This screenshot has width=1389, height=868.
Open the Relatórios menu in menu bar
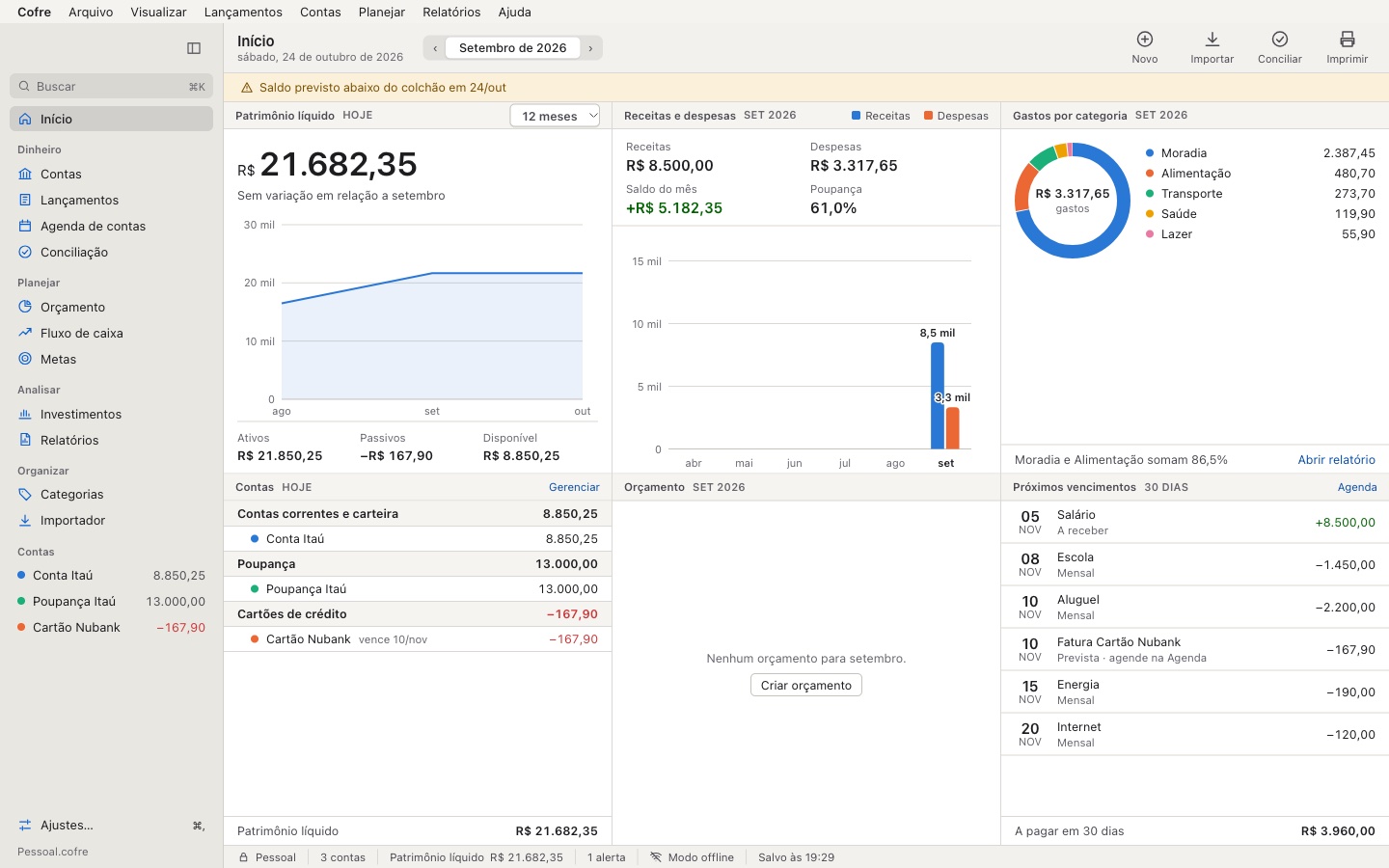click(451, 12)
